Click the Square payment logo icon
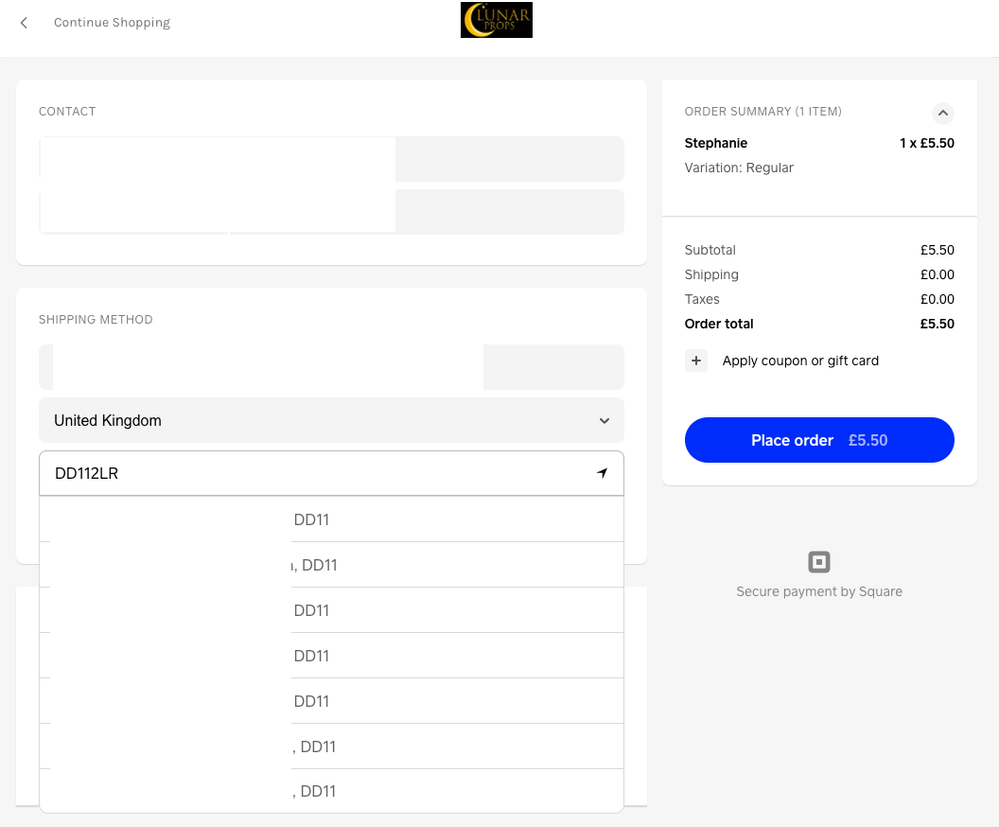This screenshot has width=999, height=827. 819,562
